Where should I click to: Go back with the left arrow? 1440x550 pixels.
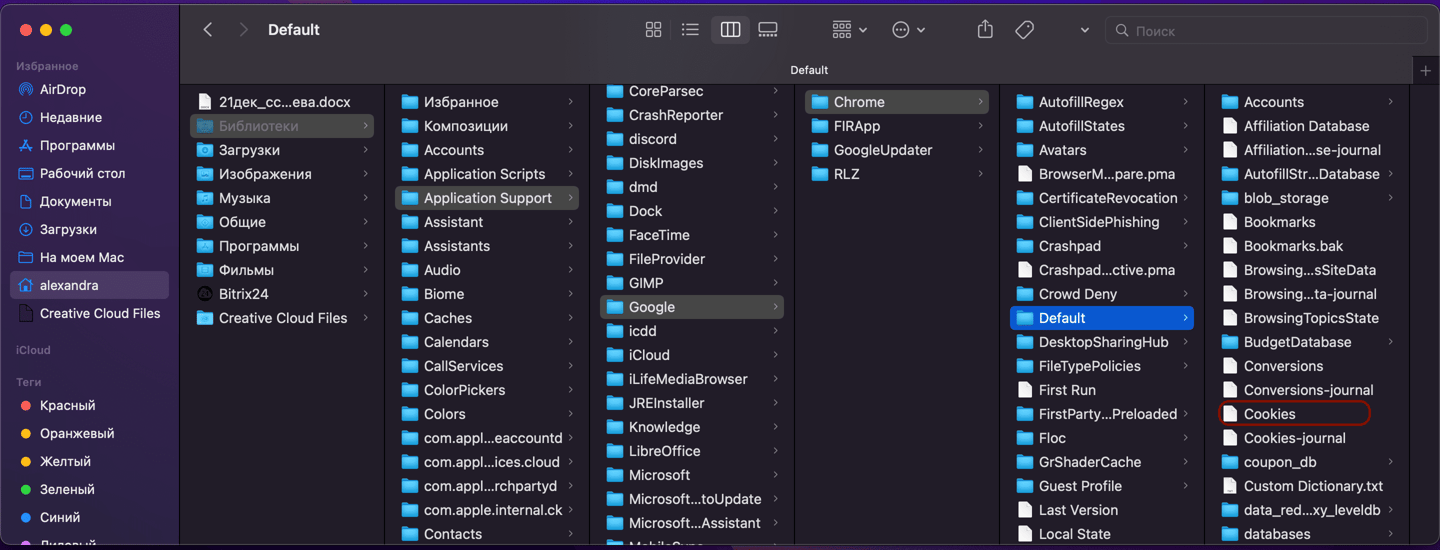(208, 30)
